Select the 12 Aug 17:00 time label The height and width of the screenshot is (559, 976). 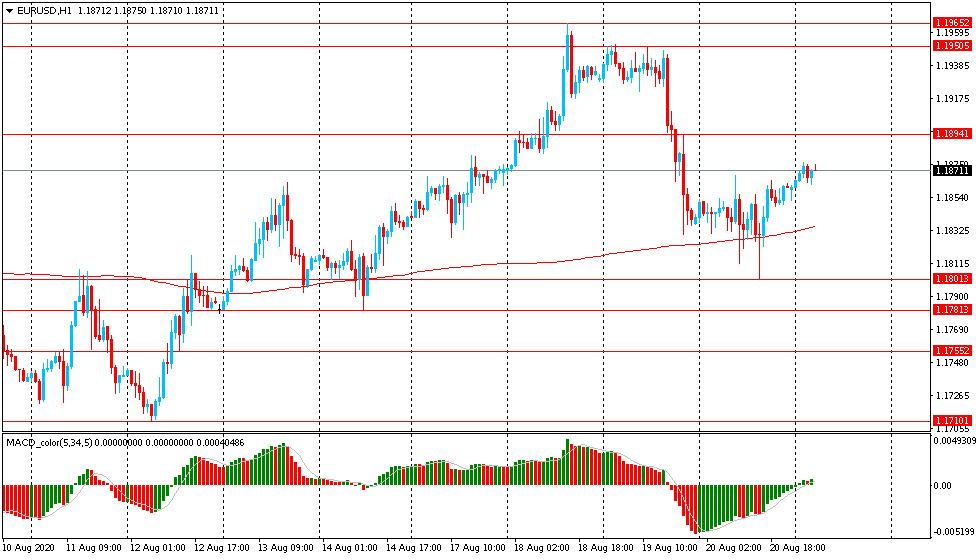222,548
